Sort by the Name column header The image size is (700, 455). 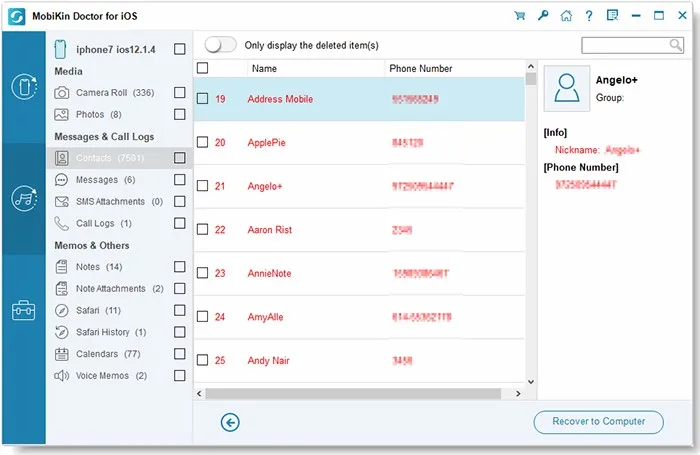(x=264, y=69)
